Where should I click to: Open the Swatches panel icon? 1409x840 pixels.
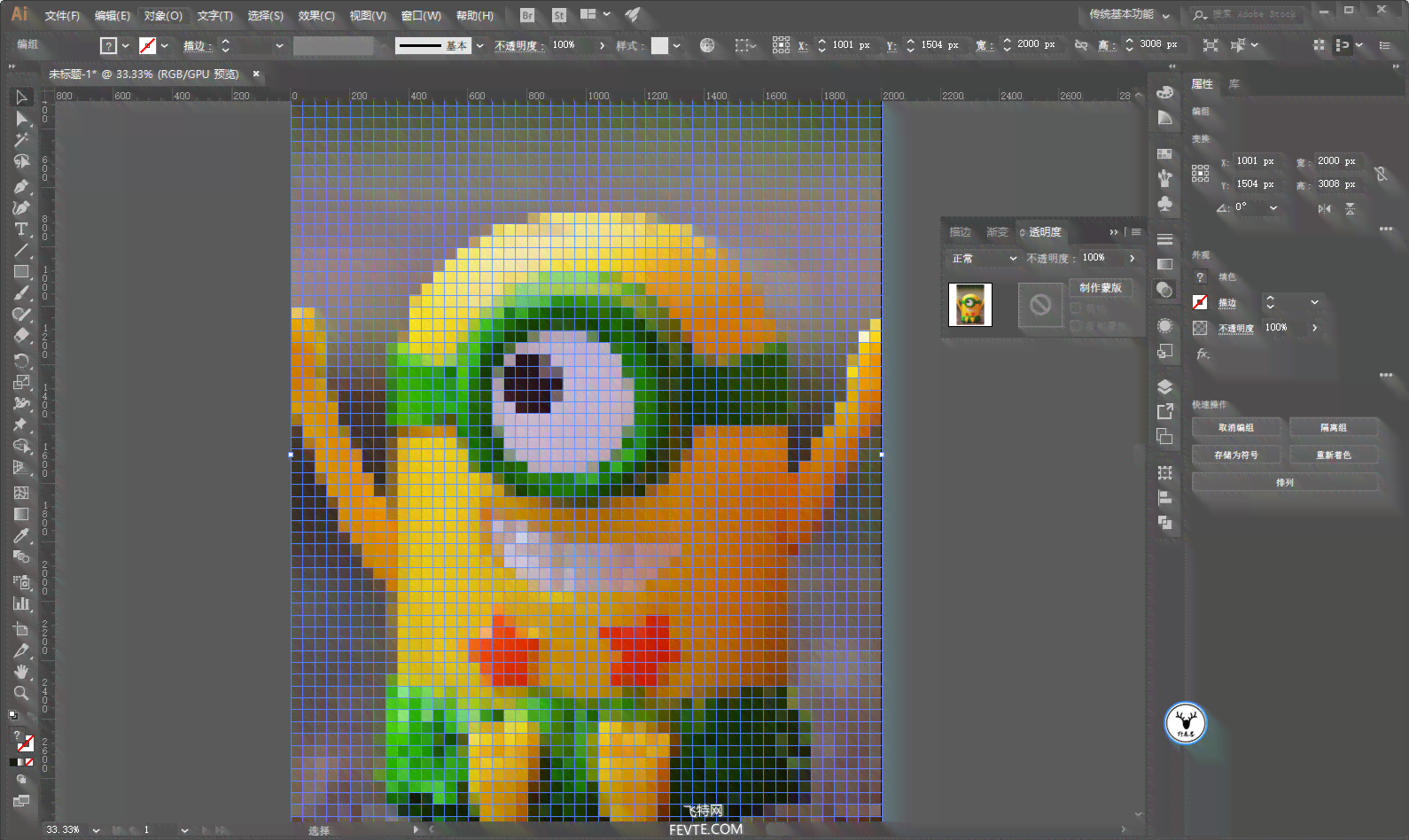pos(1165,153)
